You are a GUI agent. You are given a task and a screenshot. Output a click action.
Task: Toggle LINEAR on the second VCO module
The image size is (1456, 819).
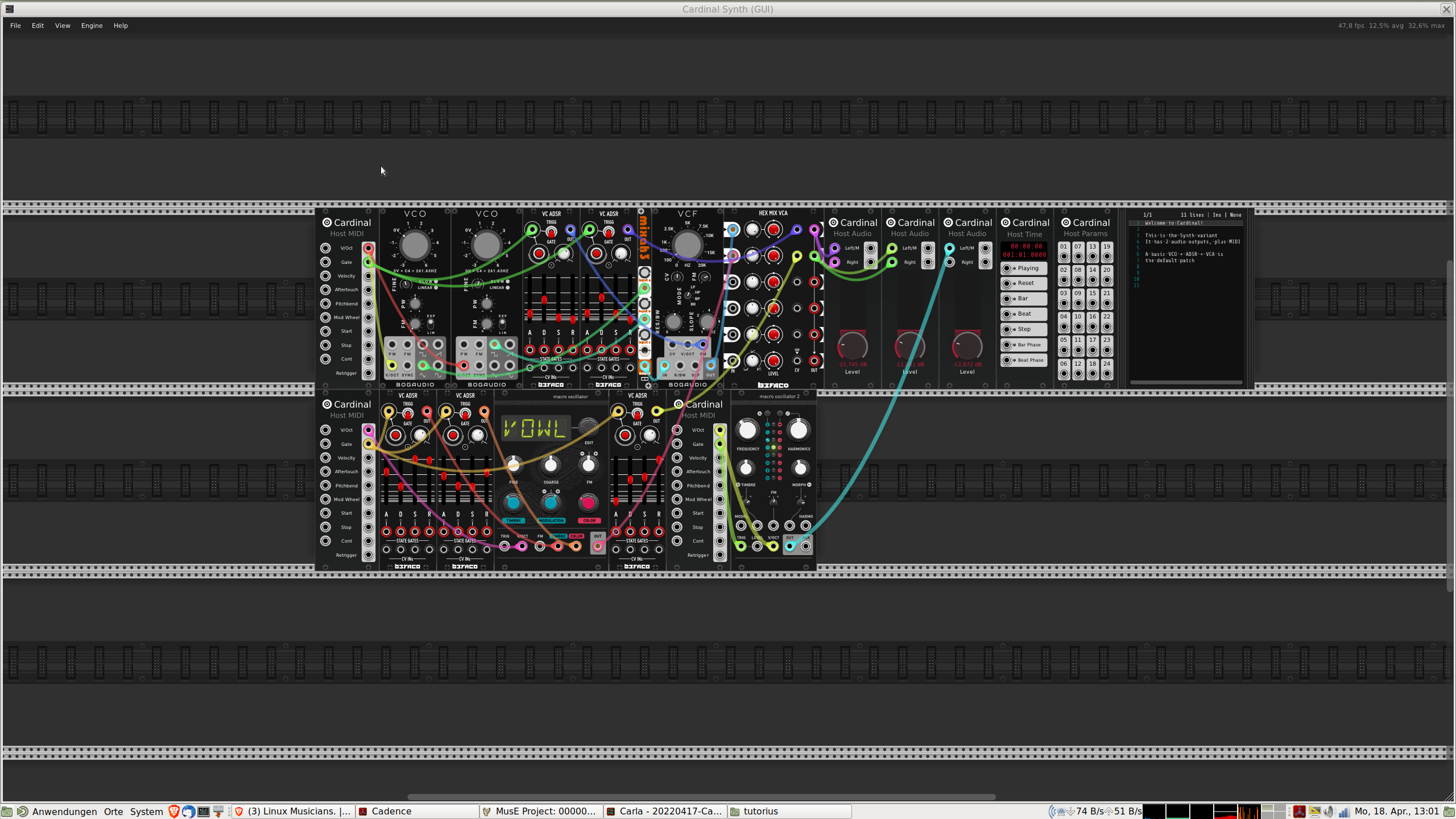tap(508, 288)
